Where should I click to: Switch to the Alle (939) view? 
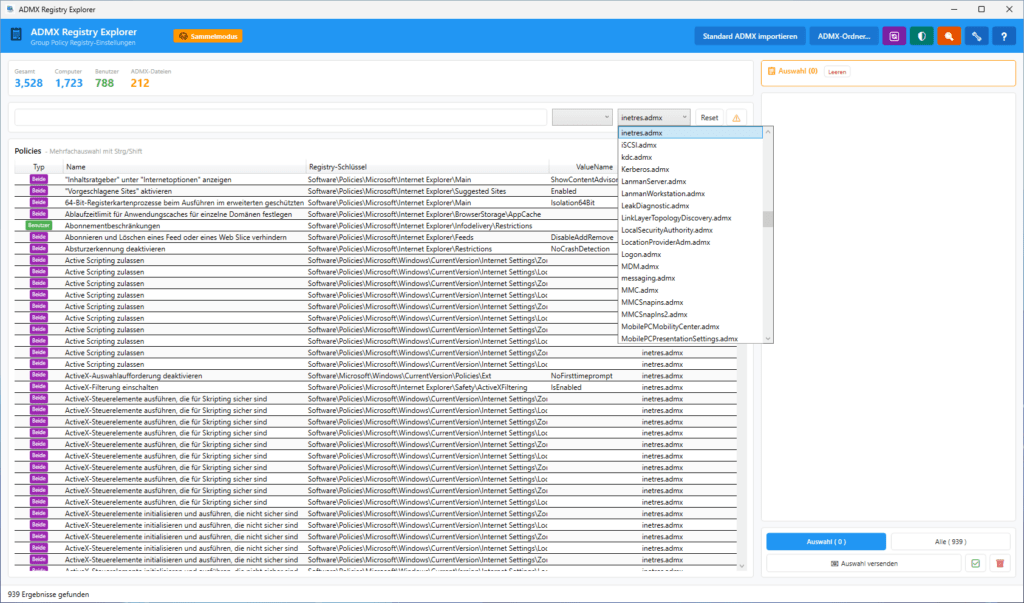click(x=951, y=542)
